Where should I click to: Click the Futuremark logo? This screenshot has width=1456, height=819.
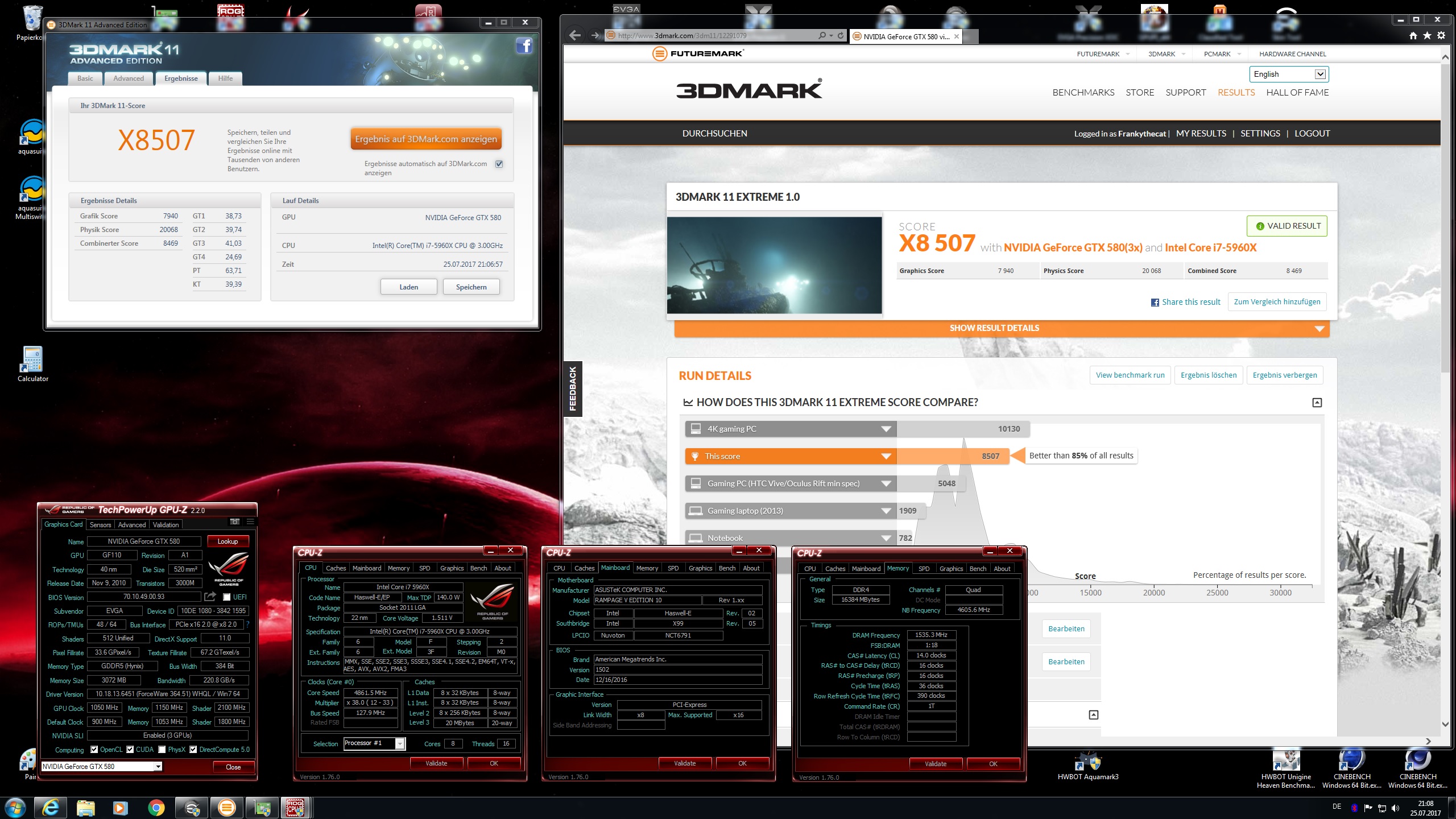pyautogui.click(x=698, y=53)
